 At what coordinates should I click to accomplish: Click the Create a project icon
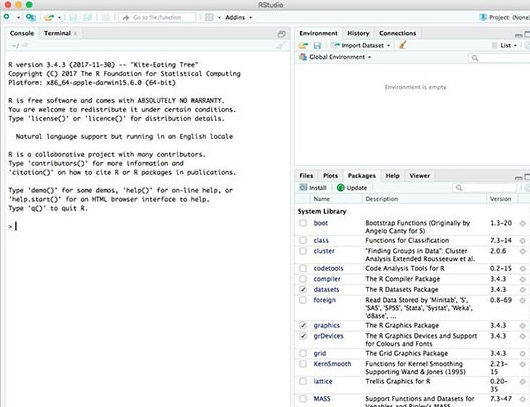[x=31, y=17]
